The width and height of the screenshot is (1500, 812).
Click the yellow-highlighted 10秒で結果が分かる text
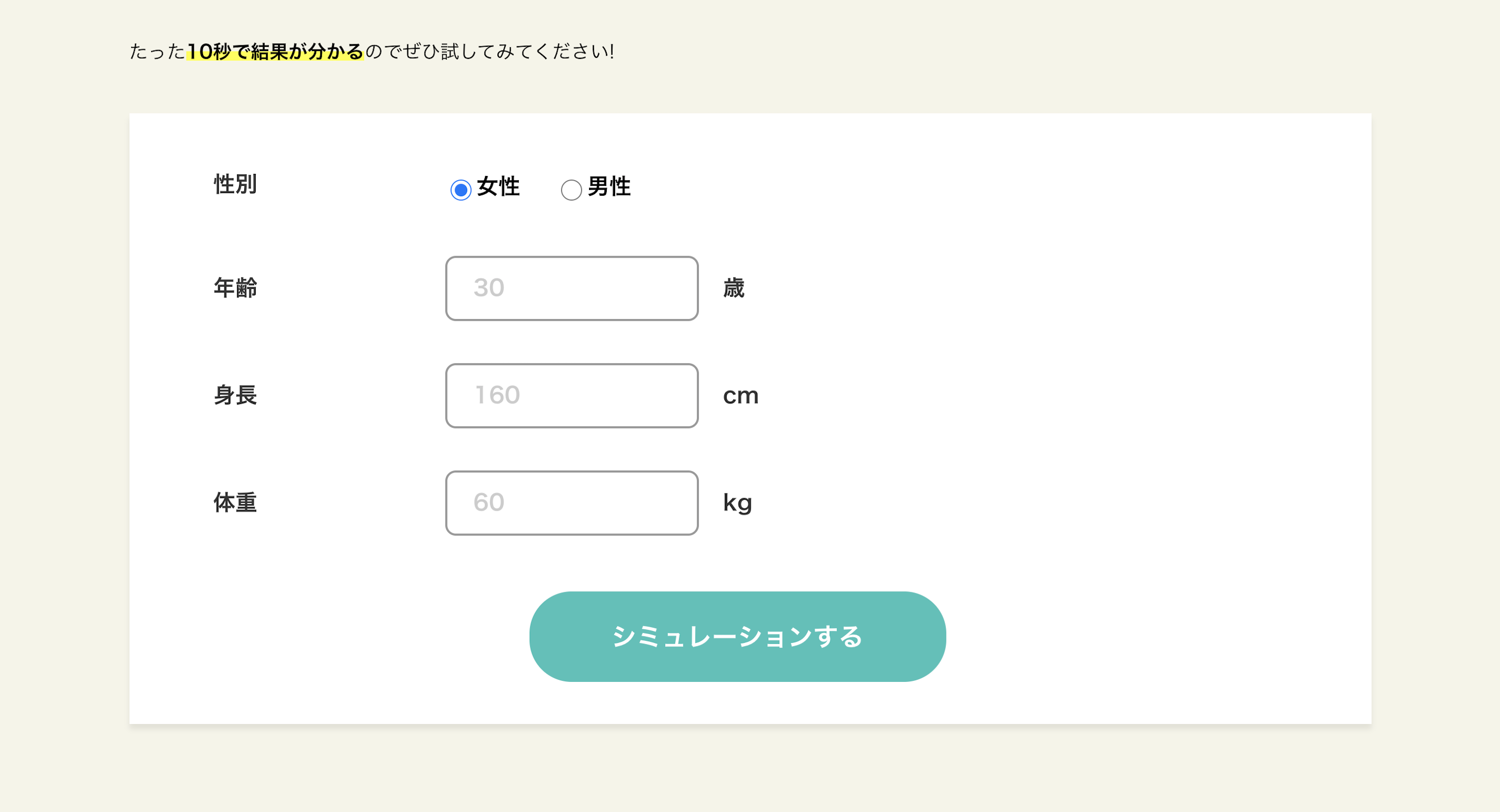(275, 51)
